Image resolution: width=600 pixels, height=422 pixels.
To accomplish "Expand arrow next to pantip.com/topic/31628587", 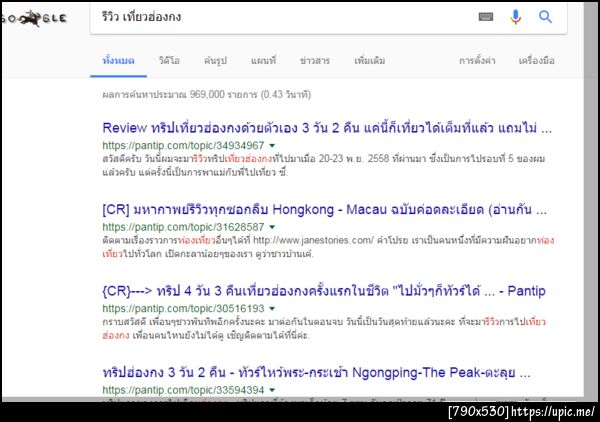I will [272, 227].
